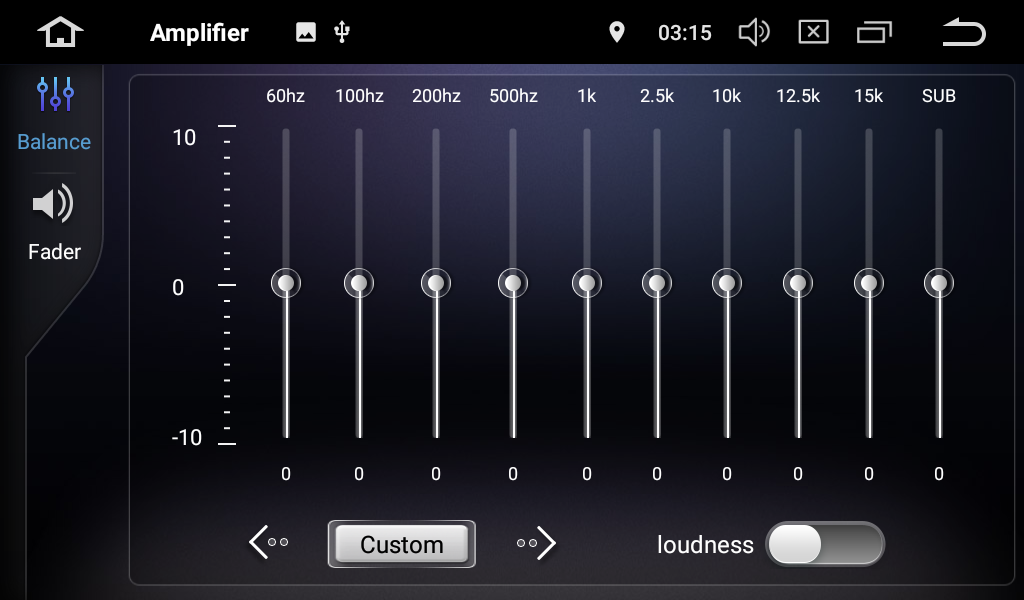Screen dimensions: 1024x600
Task: Click the SUB slider knob
Action: point(939,283)
